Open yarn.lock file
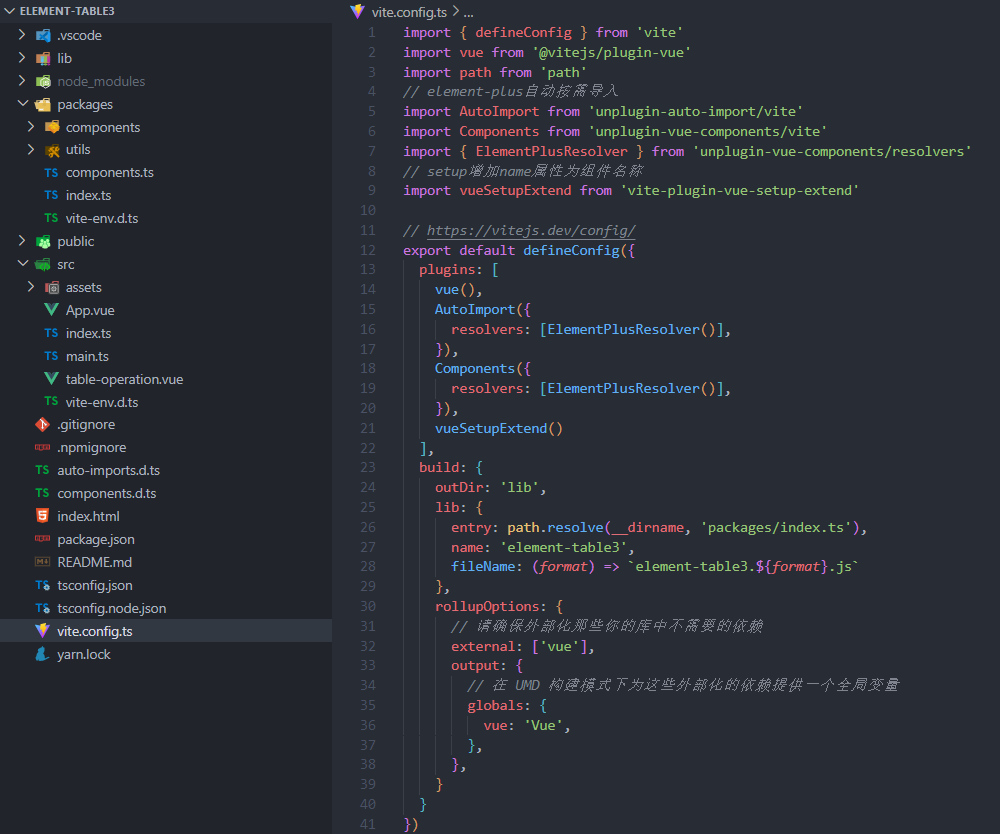This screenshot has height=834, width=1000. click(x=84, y=654)
